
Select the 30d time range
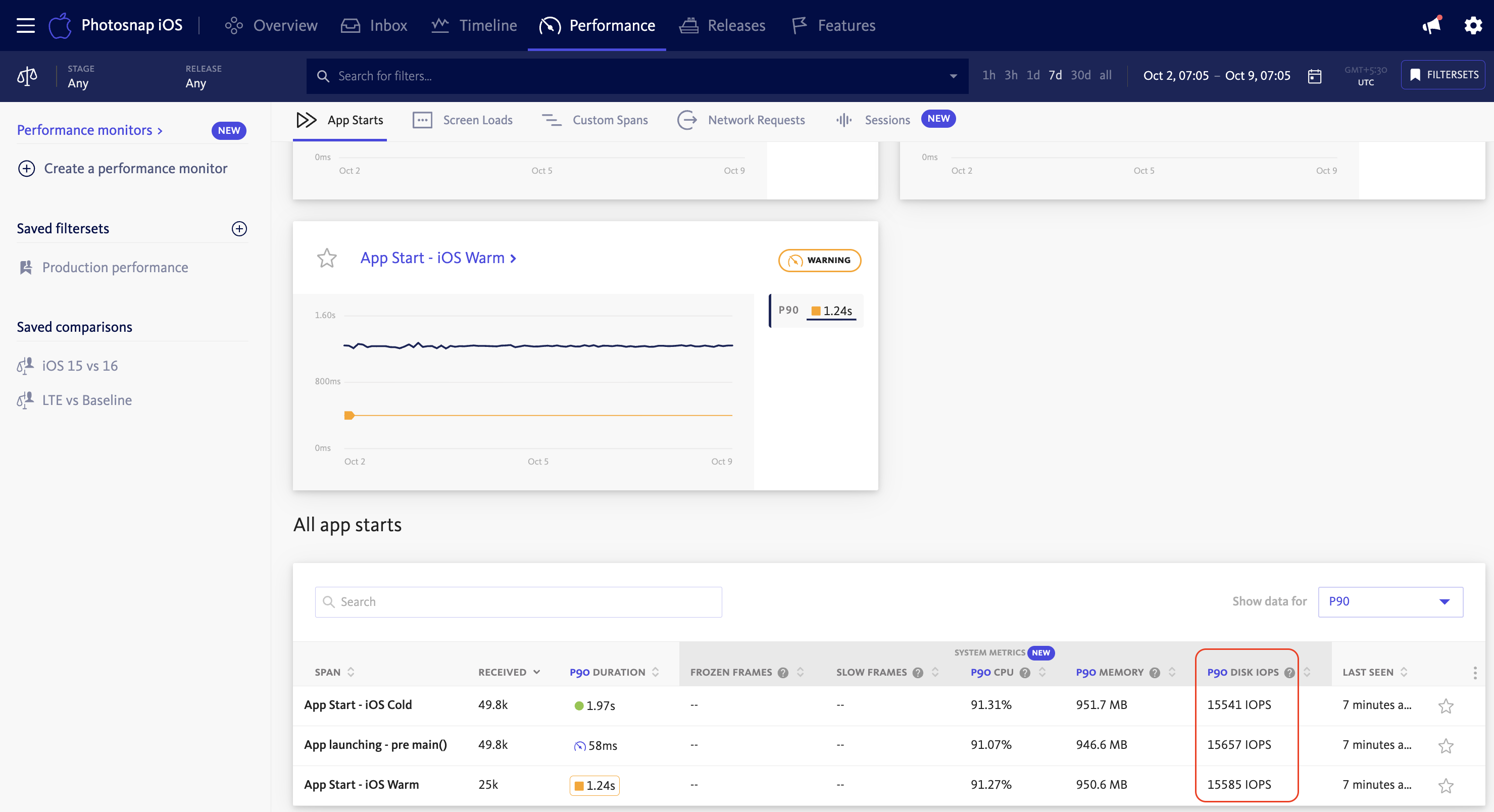click(1080, 75)
